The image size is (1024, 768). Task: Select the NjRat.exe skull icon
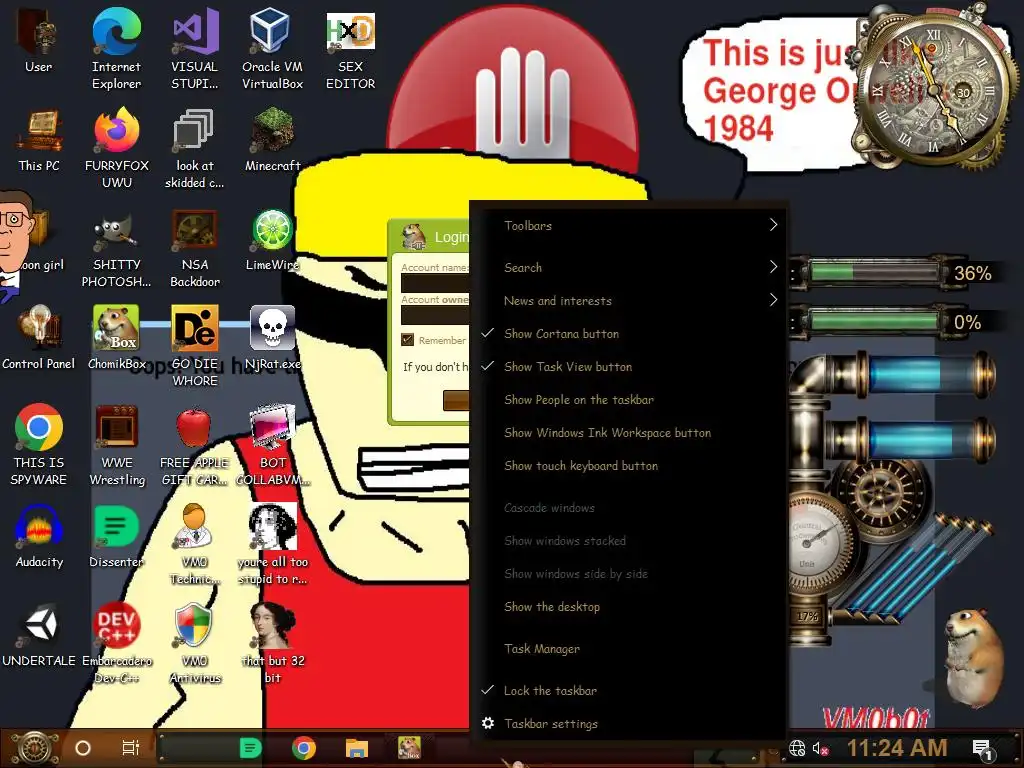(x=272, y=338)
